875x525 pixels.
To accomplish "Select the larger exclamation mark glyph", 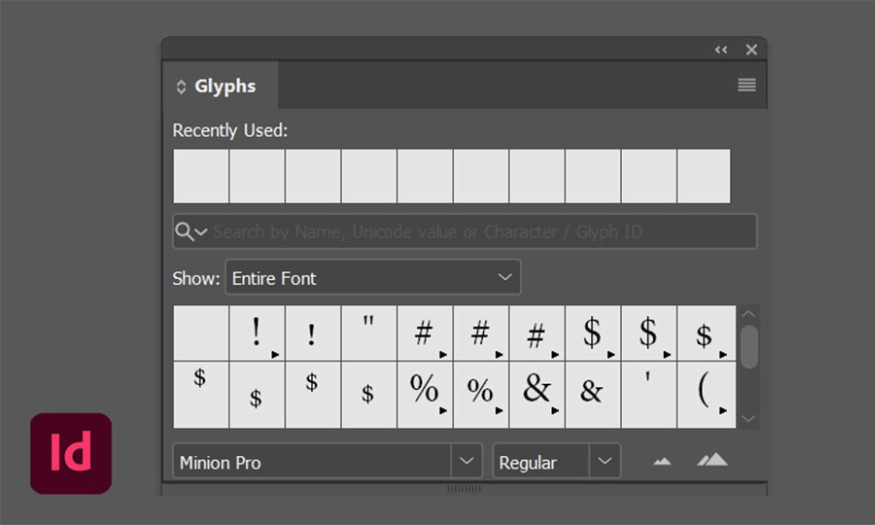I will [x=257, y=333].
